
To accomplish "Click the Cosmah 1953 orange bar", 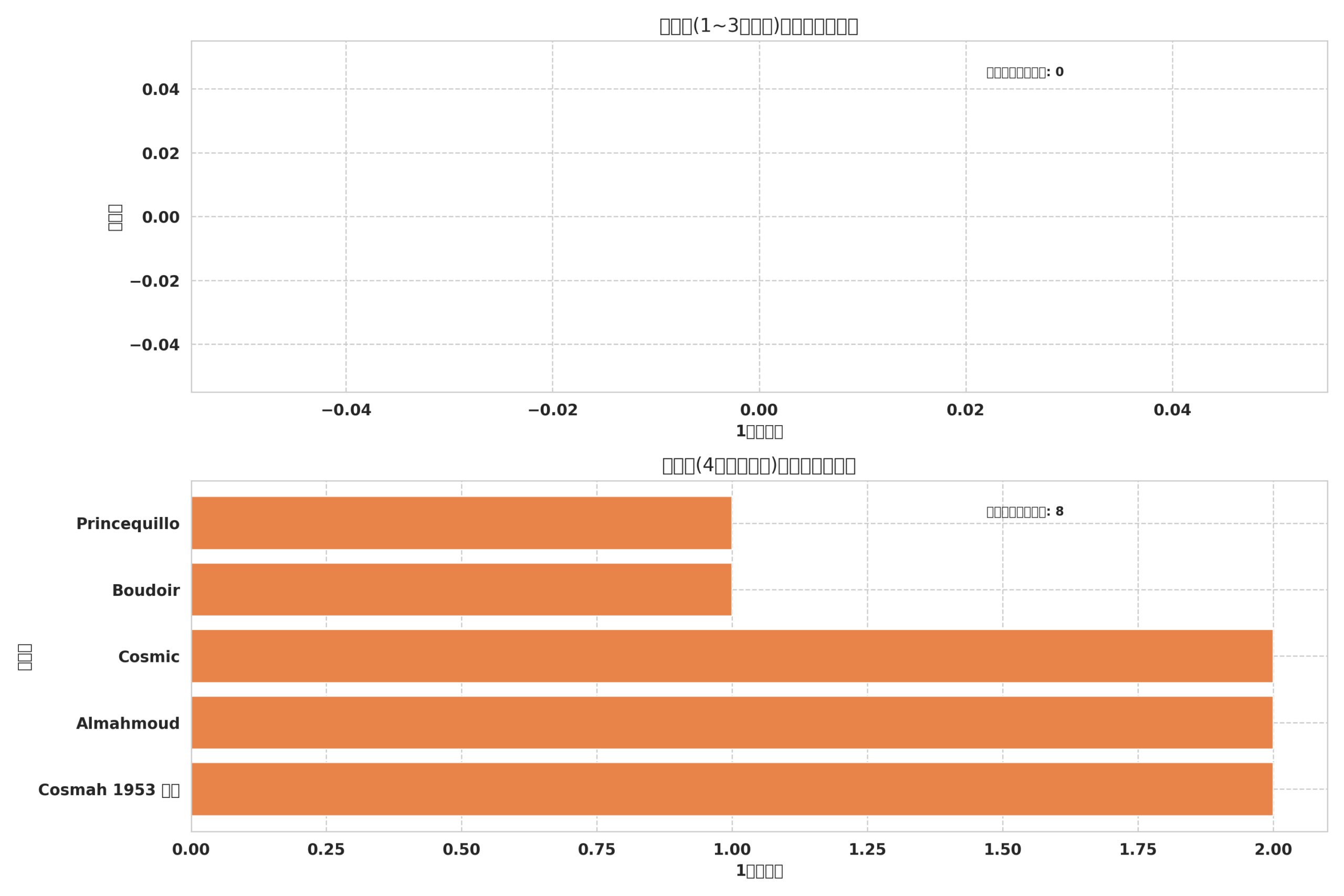I will tap(731, 789).
